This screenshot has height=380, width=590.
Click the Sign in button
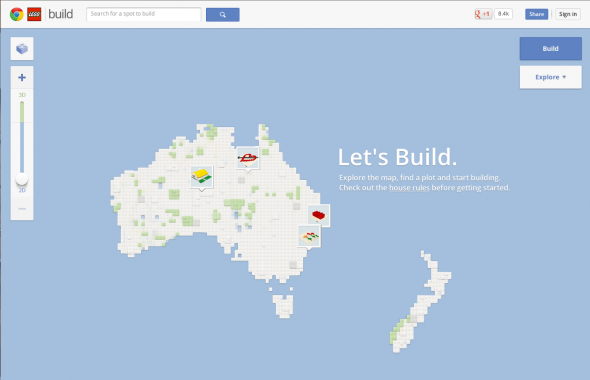tap(568, 14)
